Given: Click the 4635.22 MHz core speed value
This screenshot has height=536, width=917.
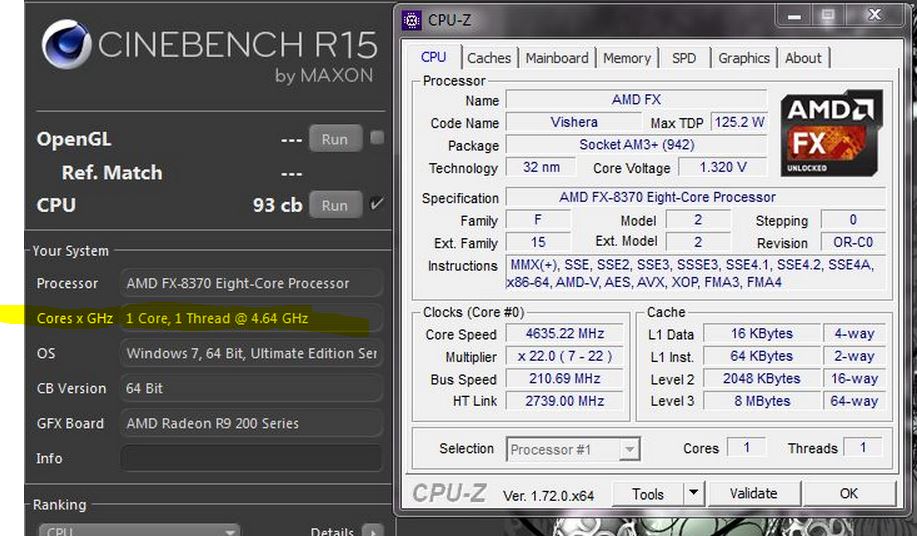Looking at the screenshot, I should [564, 334].
